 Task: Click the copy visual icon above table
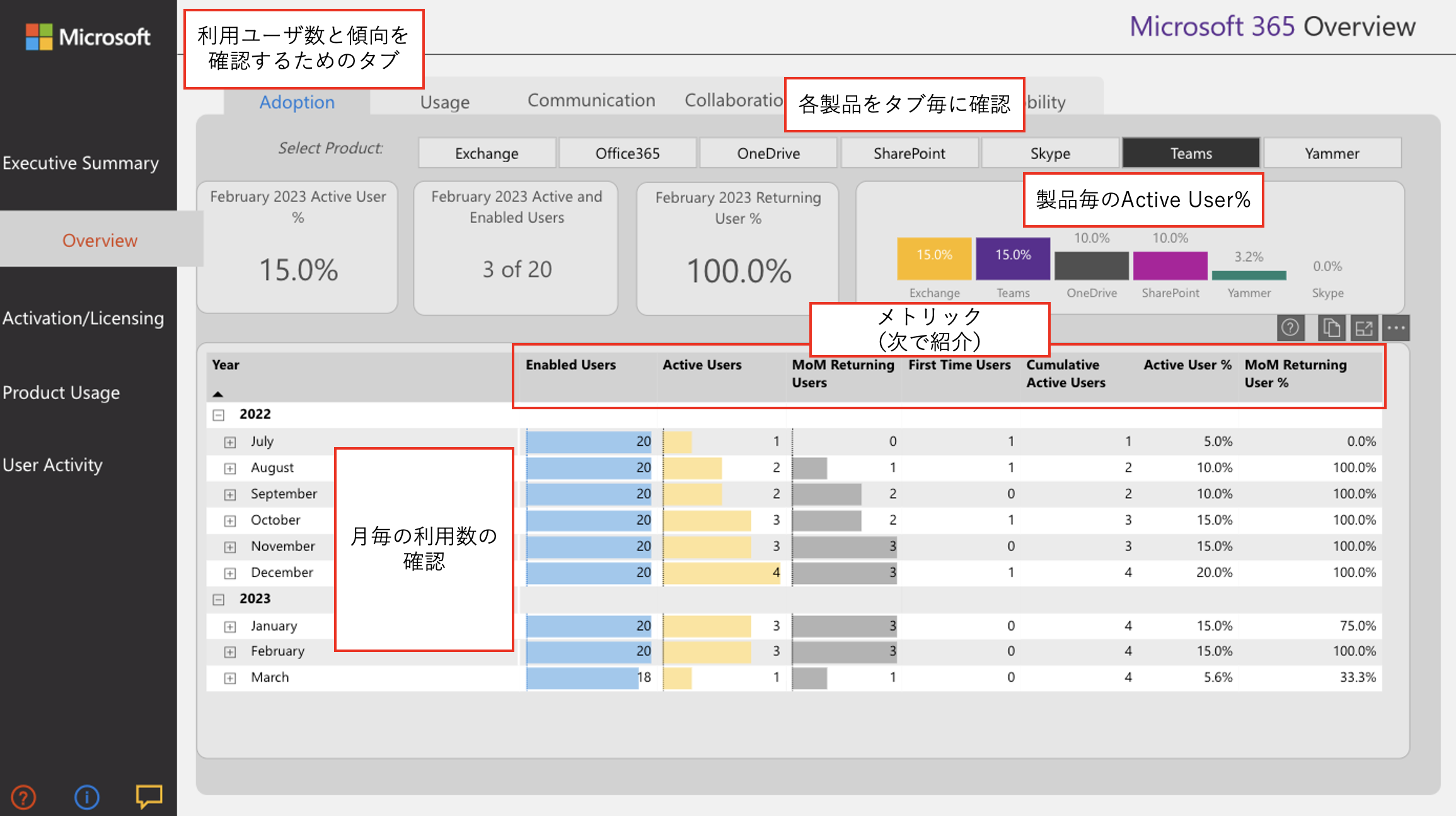click(x=1331, y=328)
